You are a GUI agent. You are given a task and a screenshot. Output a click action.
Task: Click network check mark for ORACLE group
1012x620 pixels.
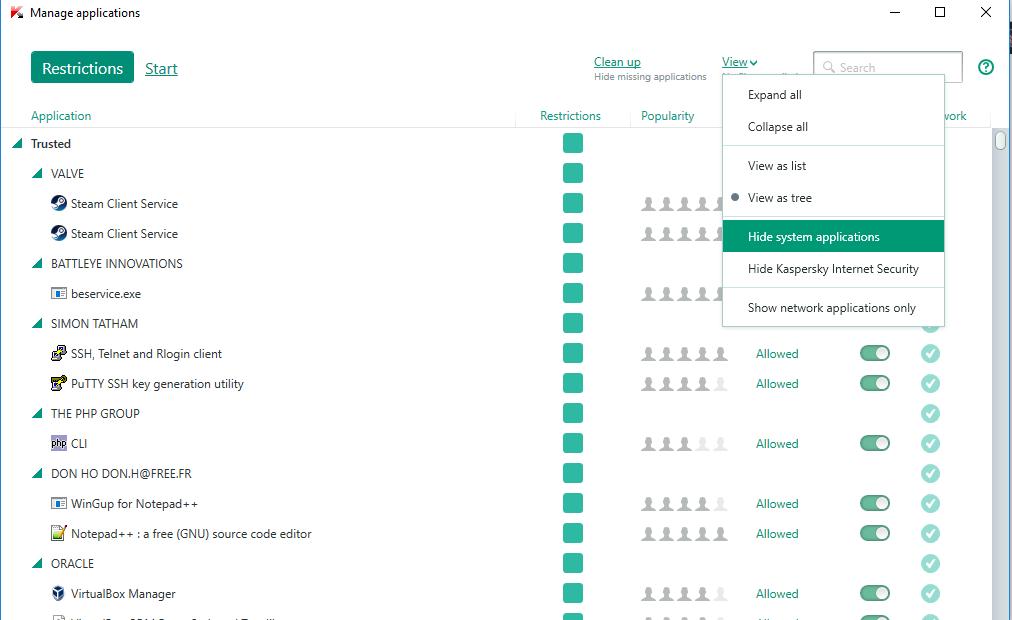[930, 563]
